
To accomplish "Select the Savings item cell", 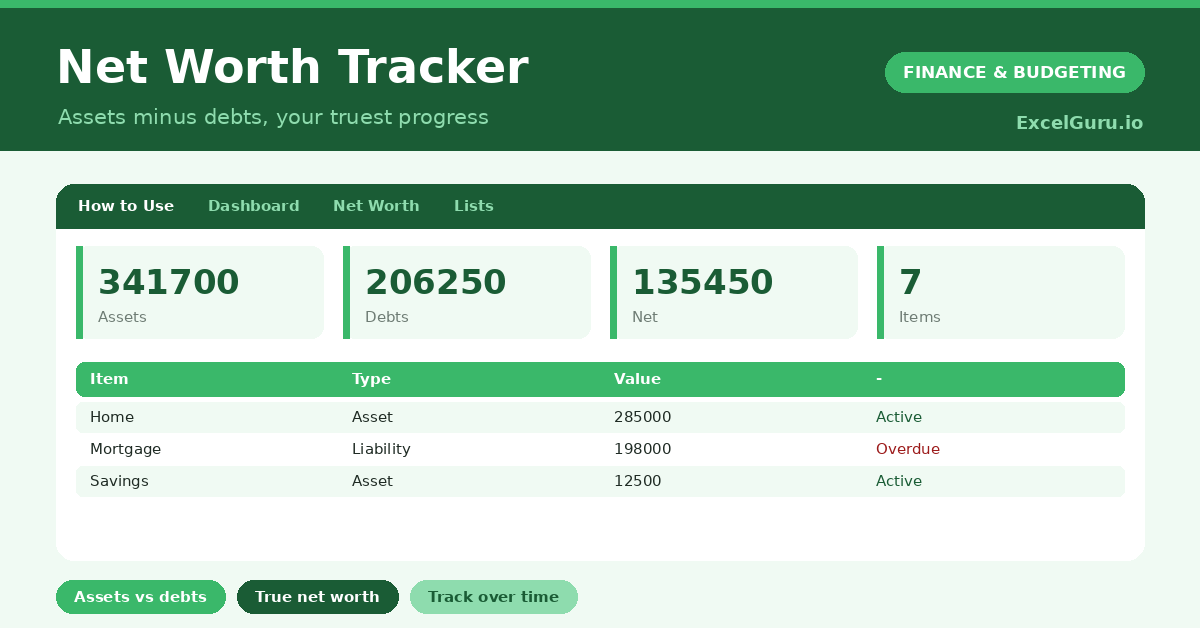I will [x=119, y=481].
